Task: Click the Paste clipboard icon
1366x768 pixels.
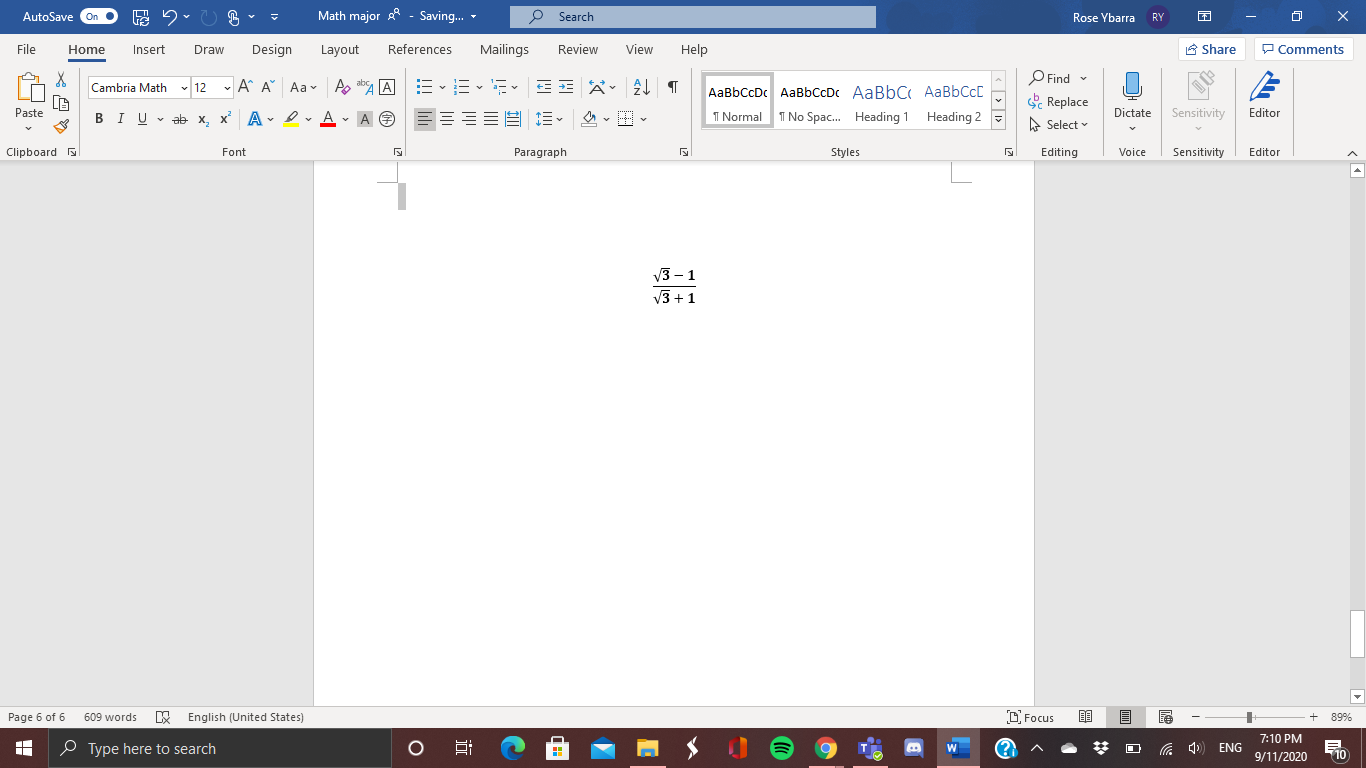Action: pyautogui.click(x=29, y=88)
